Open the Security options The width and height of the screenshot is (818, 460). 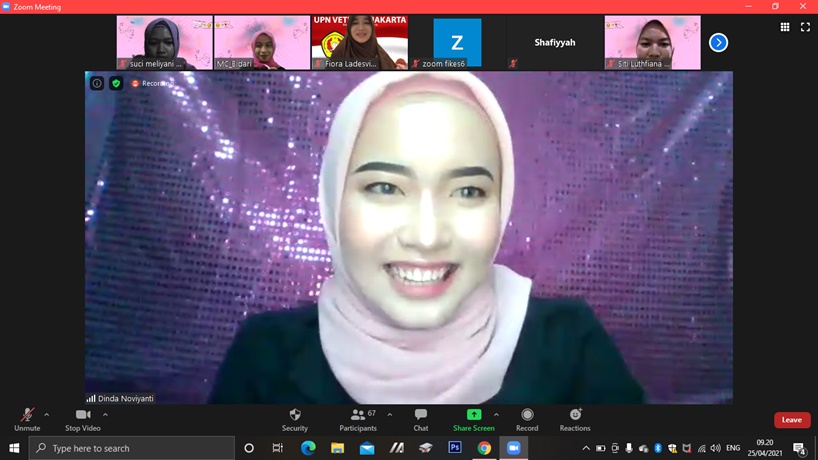click(295, 419)
